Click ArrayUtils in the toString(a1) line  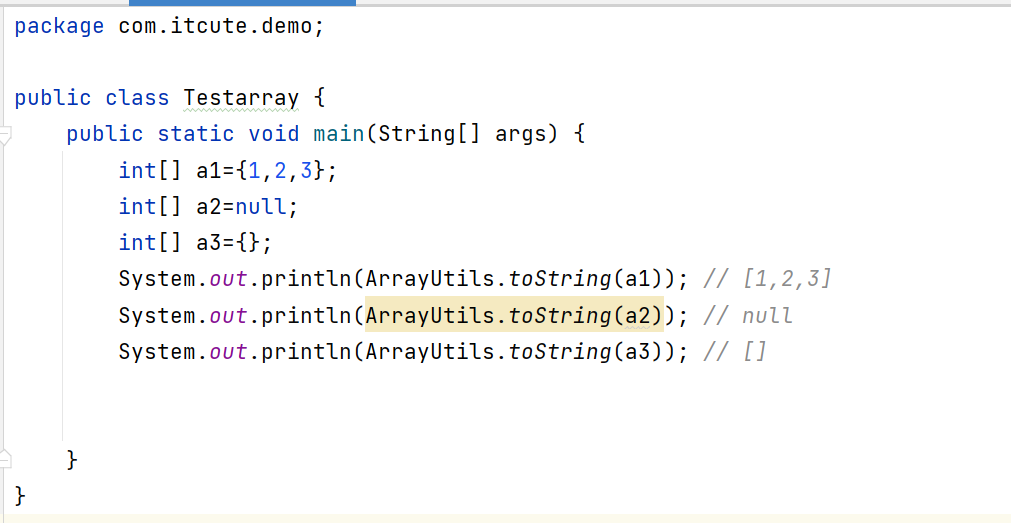coord(429,279)
